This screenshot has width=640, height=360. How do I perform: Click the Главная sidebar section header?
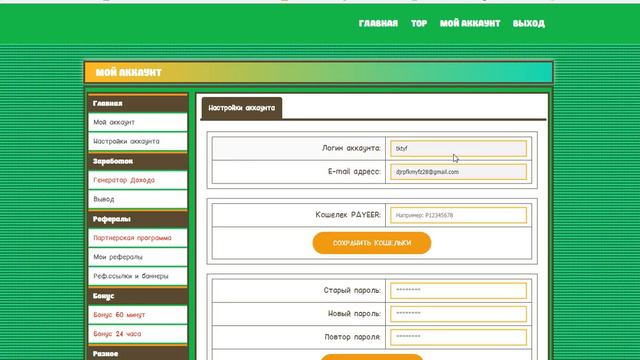click(138, 103)
